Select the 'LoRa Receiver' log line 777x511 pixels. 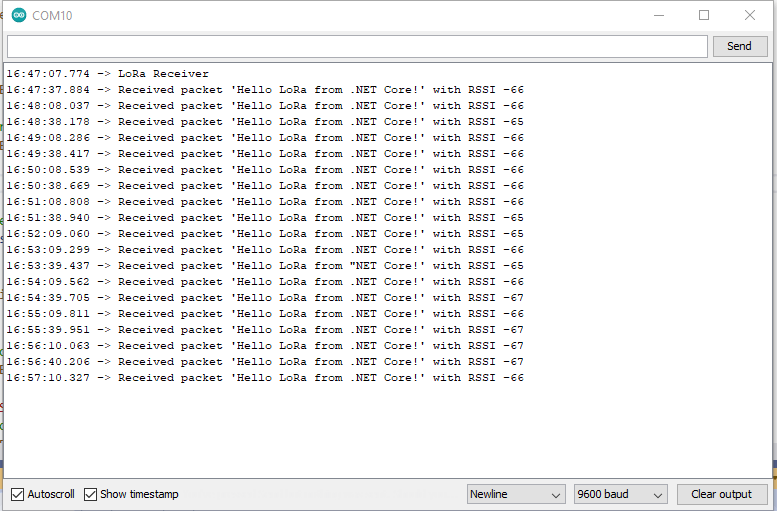click(108, 74)
